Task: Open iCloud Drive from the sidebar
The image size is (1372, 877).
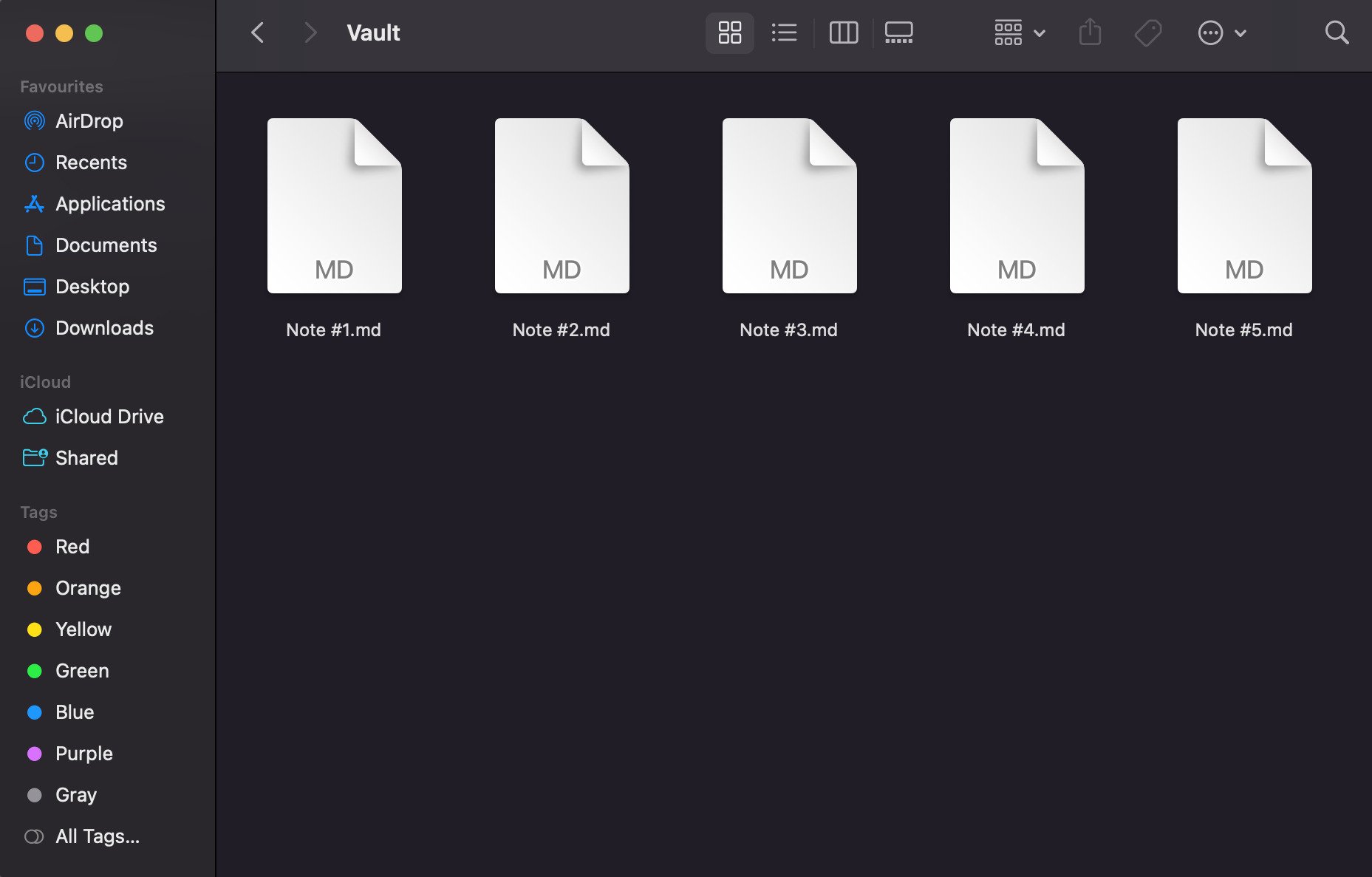Action: pos(109,417)
